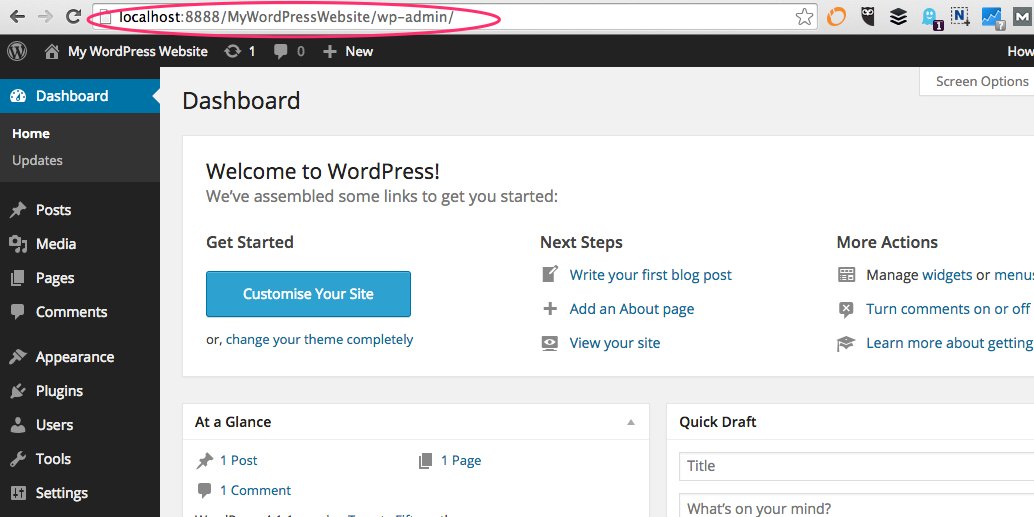
Task: Open the stacked layers extension icon
Action: coord(899,16)
